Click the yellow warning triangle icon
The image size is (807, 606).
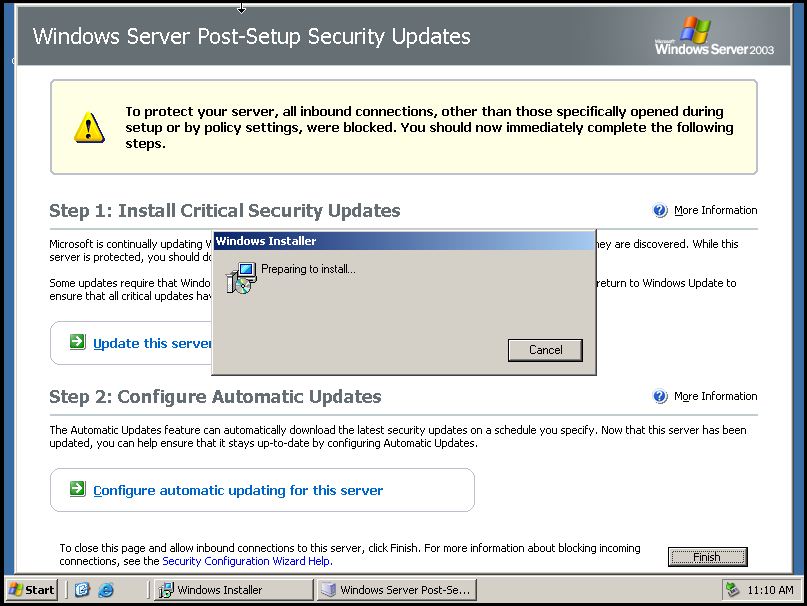(88, 127)
